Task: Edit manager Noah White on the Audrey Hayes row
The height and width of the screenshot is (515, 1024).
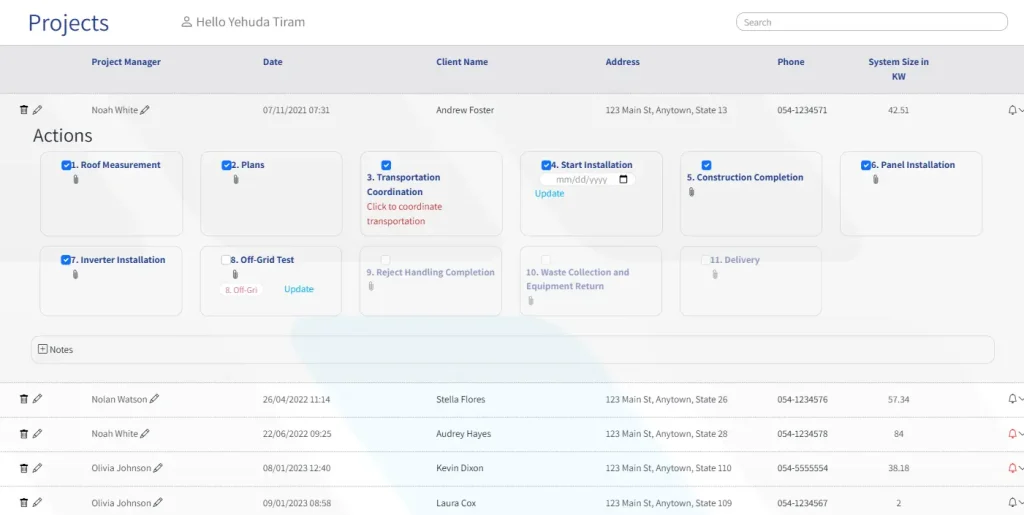Action: tap(145, 433)
